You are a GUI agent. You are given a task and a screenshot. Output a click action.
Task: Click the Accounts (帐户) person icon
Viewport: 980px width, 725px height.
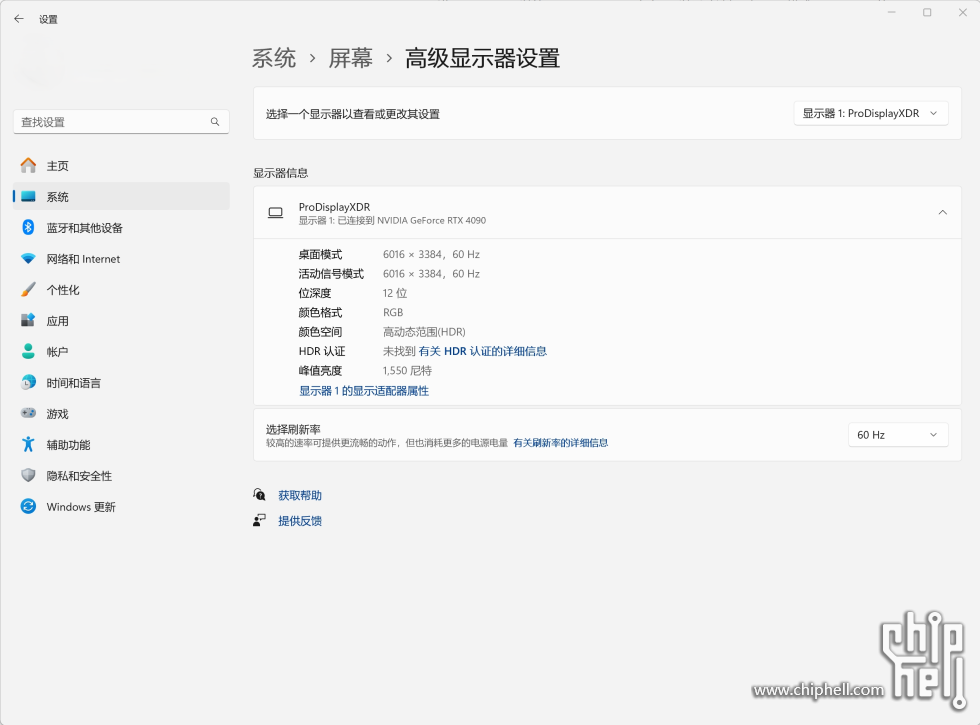(x=28, y=352)
